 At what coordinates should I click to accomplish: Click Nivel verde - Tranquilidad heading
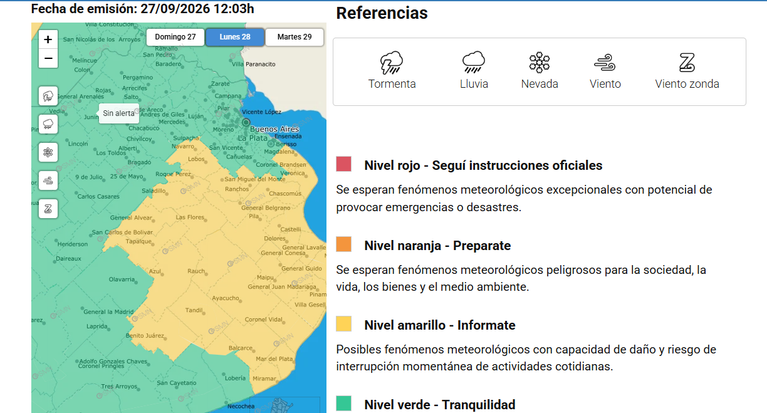pos(440,405)
